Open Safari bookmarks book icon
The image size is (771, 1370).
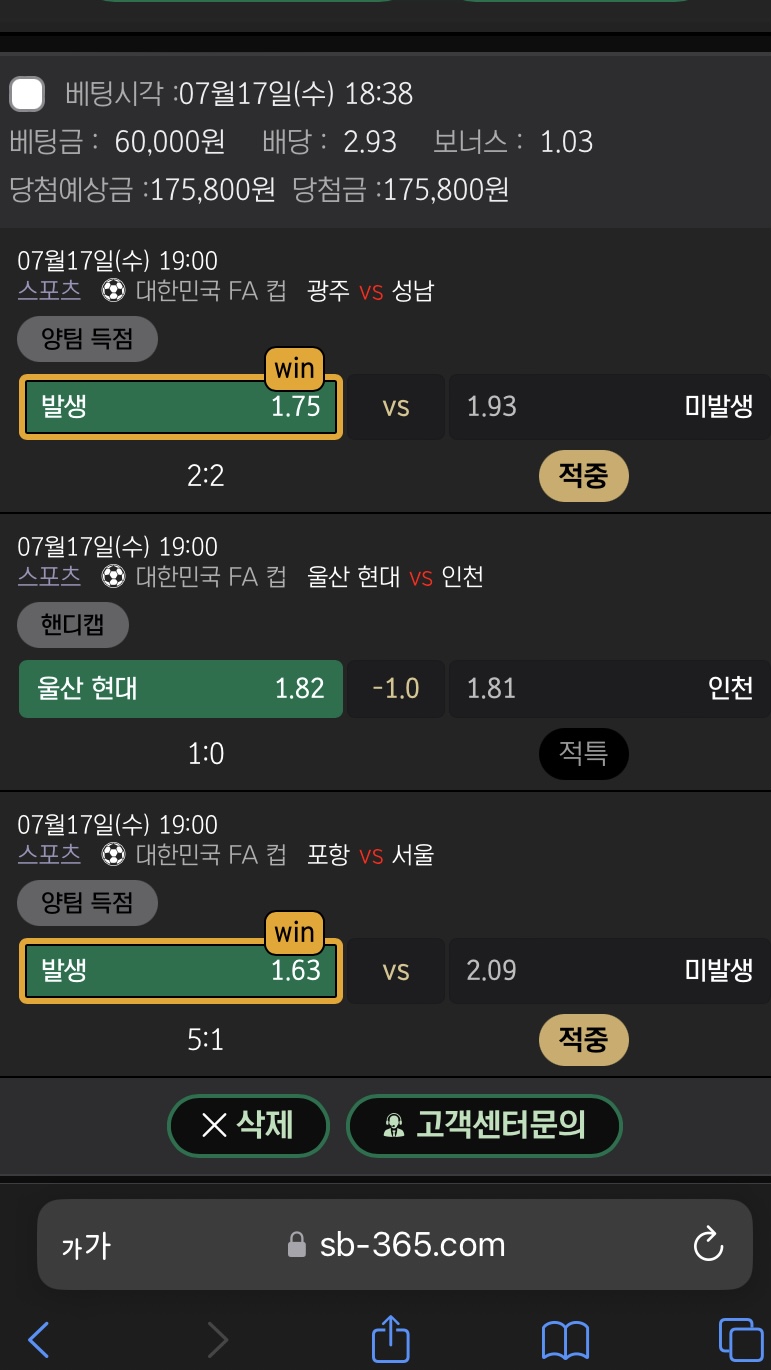[565, 1338]
